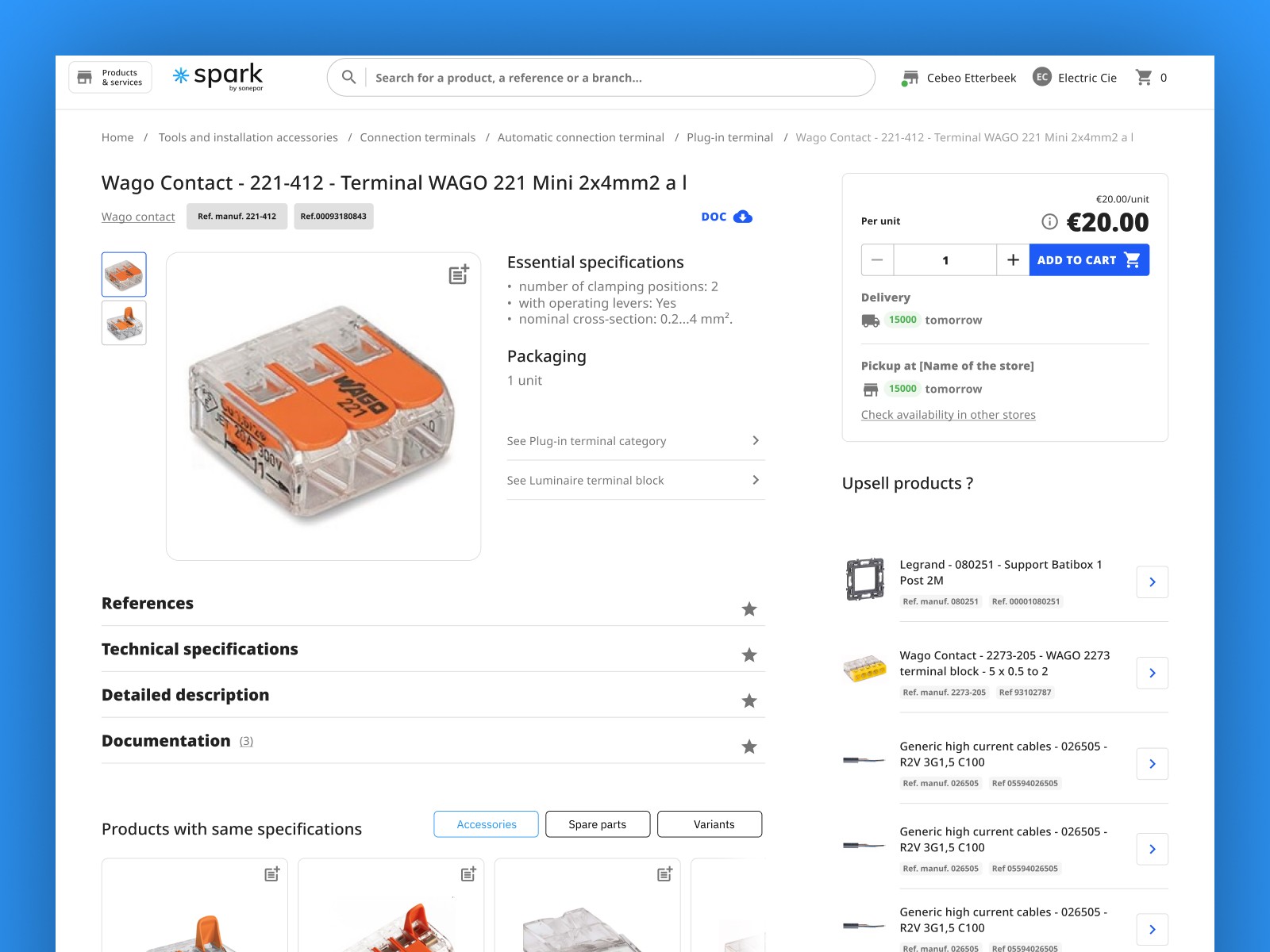The image size is (1270, 952).
Task: Open Connection terminals breadcrumb
Action: click(418, 137)
